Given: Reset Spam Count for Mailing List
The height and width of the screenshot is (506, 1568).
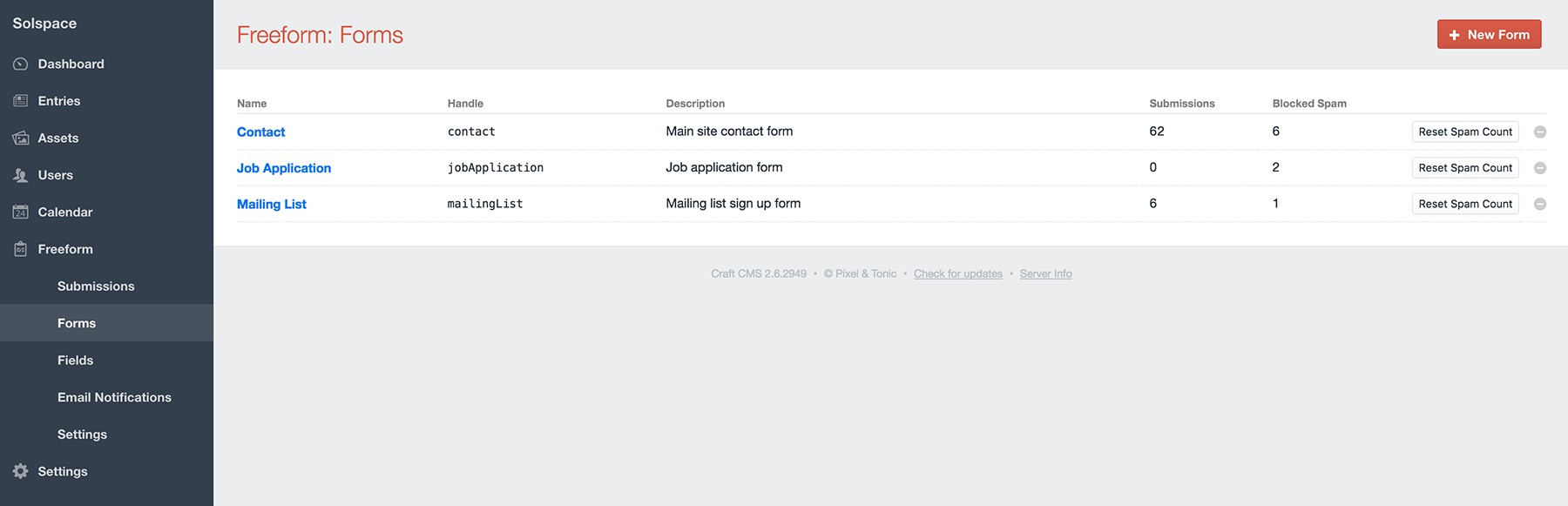Looking at the screenshot, I should tap(1465, 204).
